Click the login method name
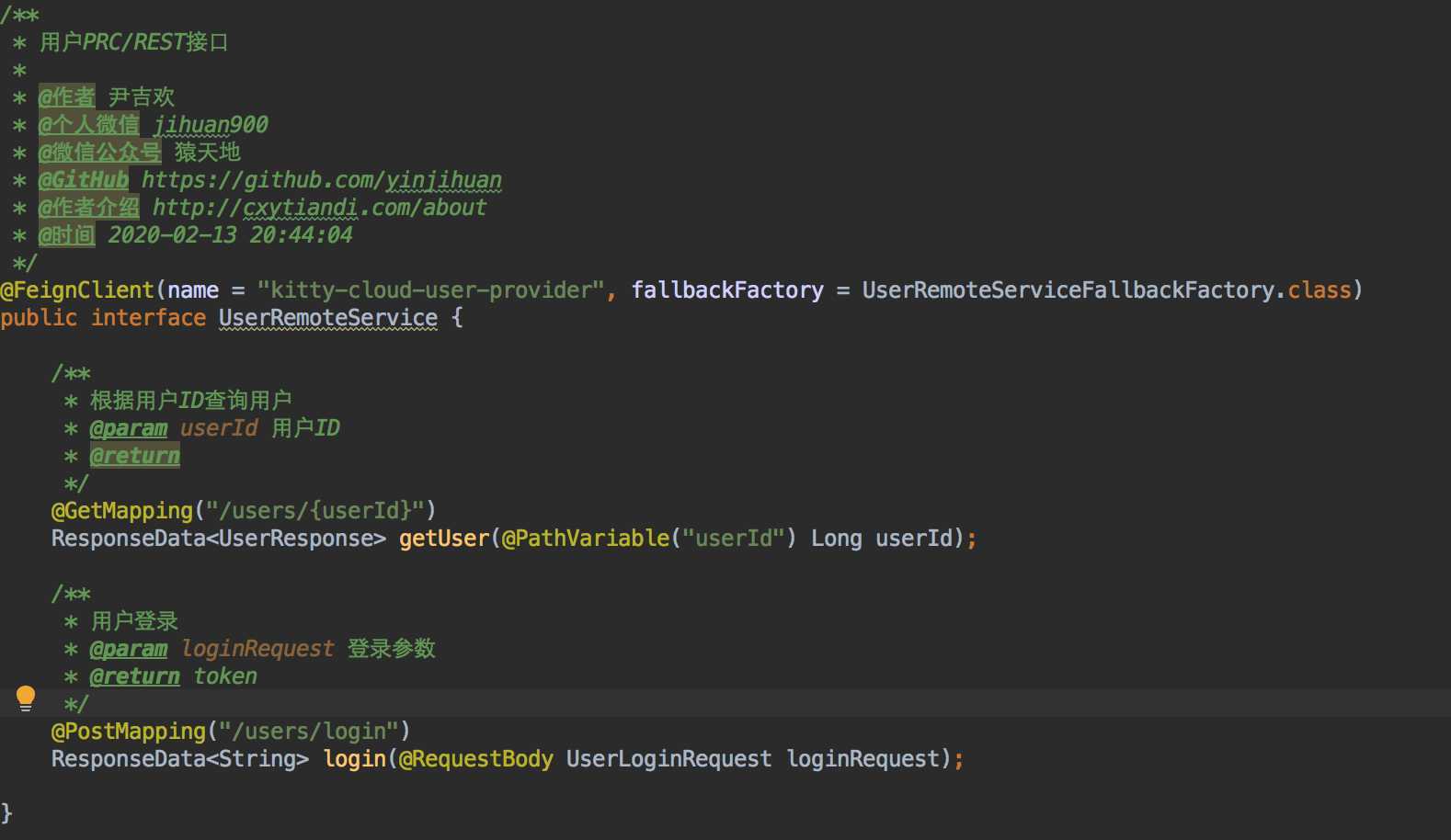This screenshot has width=1451, height=840. 355,759
